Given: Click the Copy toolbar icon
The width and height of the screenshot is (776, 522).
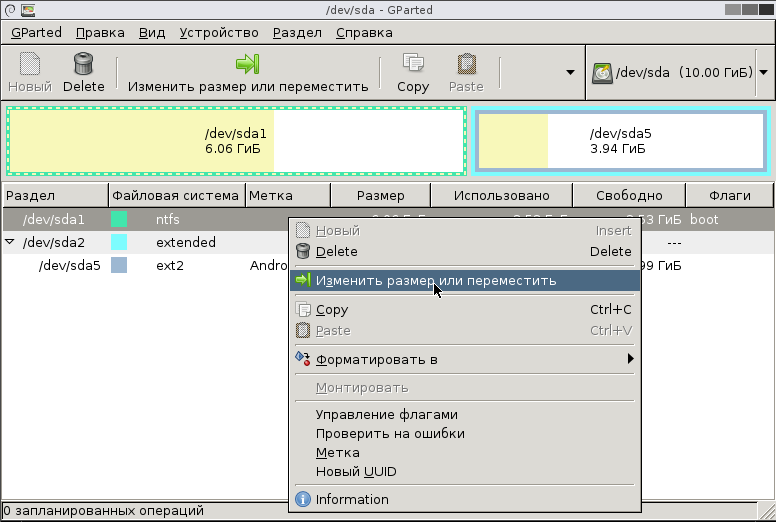Looking at the screenshot, I should pos(413,63).
